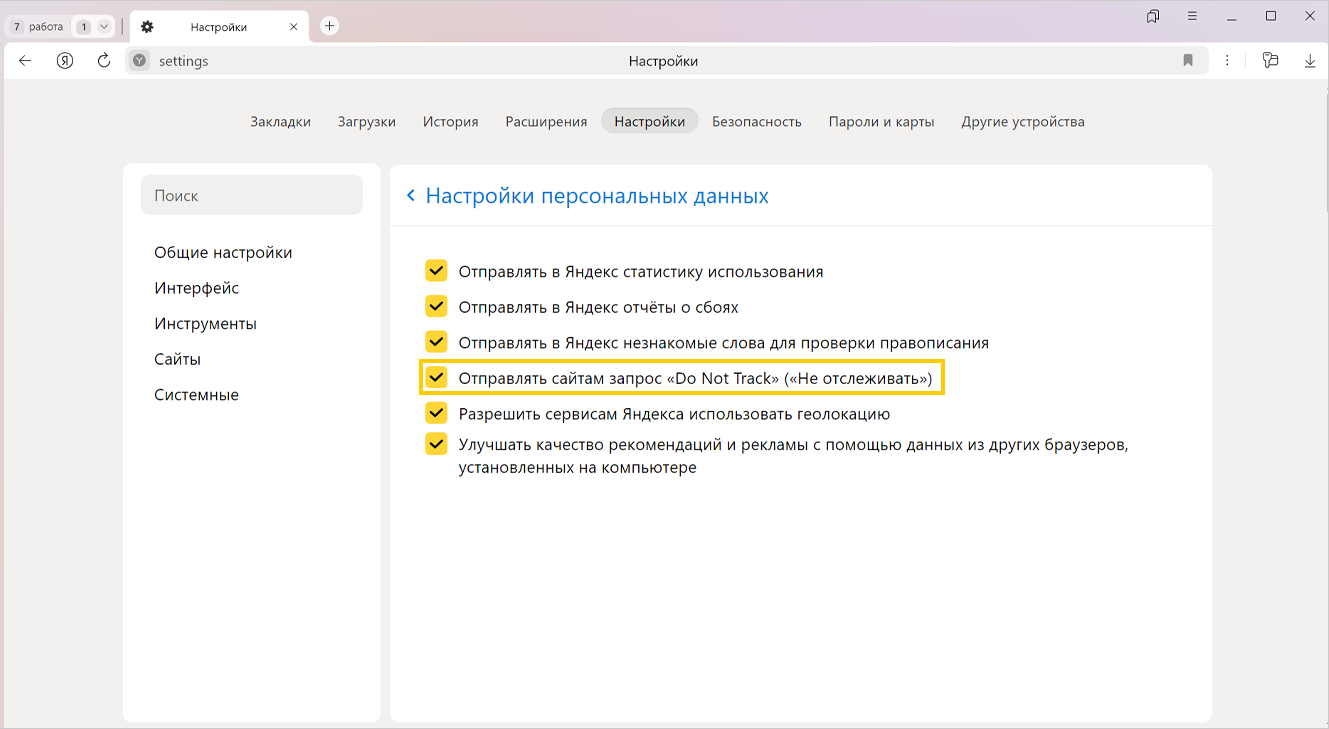Click the Поиск settings search field
The height and width of the screenshot is (729, 1329).
point(251,196)
